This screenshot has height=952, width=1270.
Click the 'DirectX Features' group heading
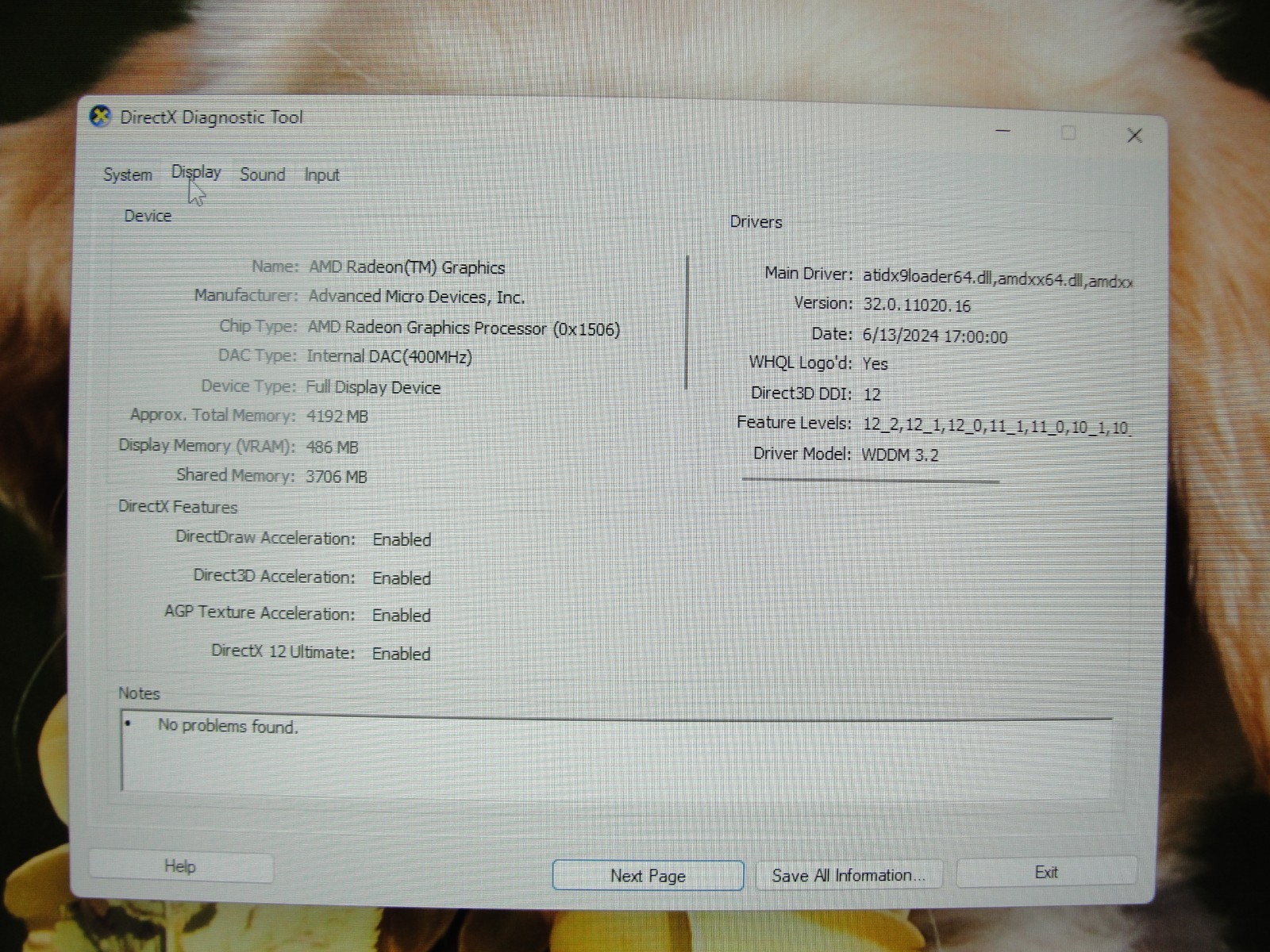coord(178,507)
